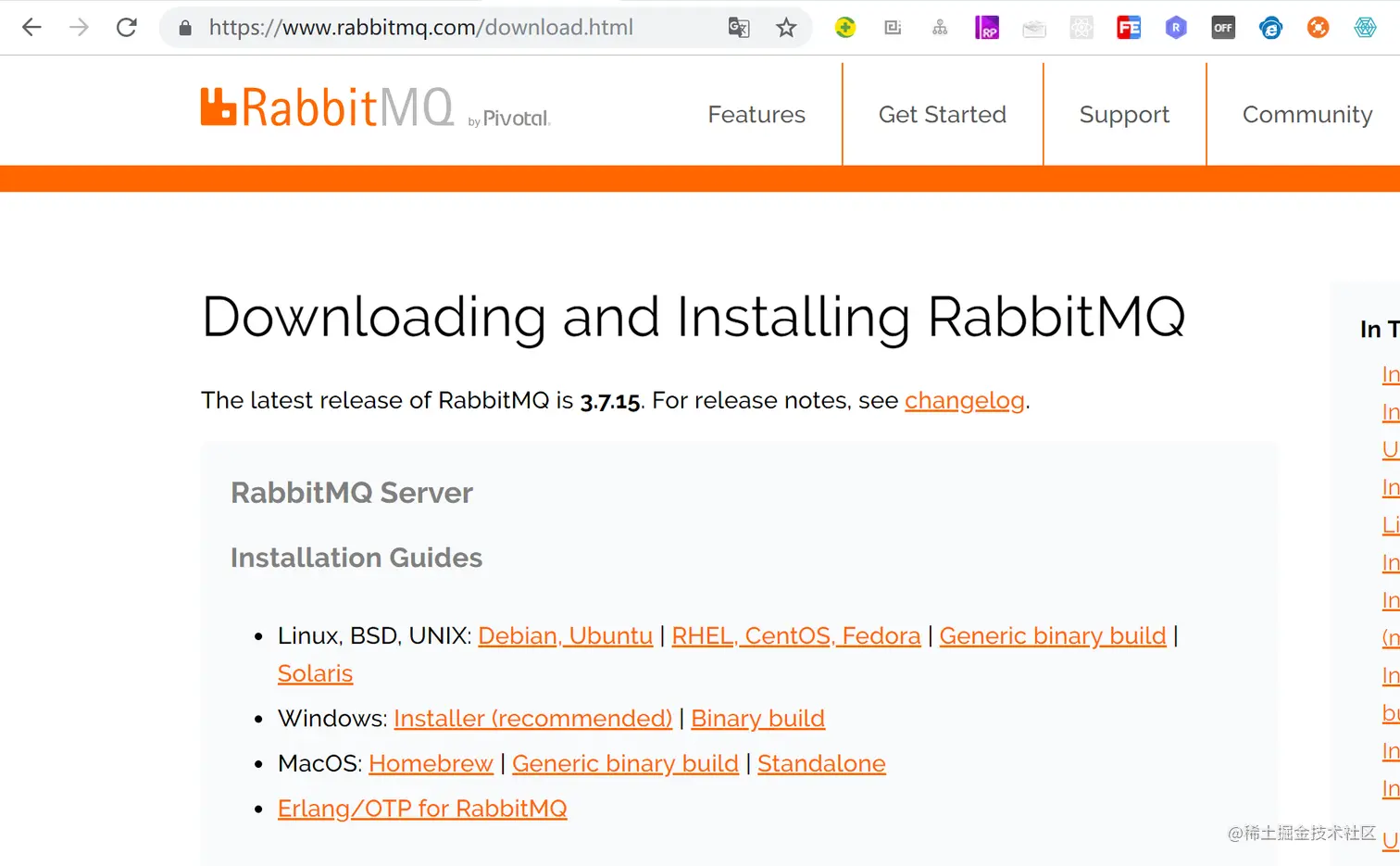Viewport: 1400px width, 866px height.
Task: Open the Debian, Ubuntu install guide
Action: point(565,636)
